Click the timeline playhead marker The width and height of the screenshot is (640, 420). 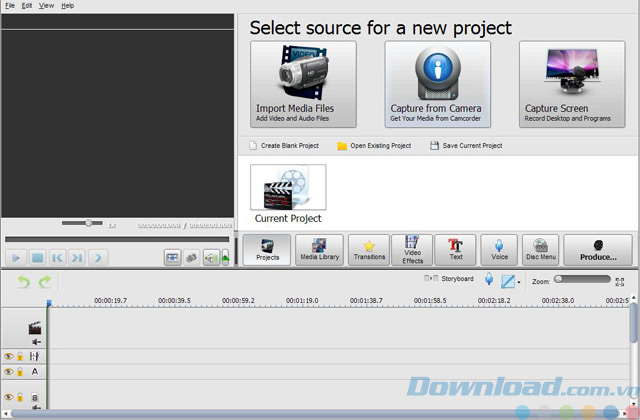pos(49,303)
